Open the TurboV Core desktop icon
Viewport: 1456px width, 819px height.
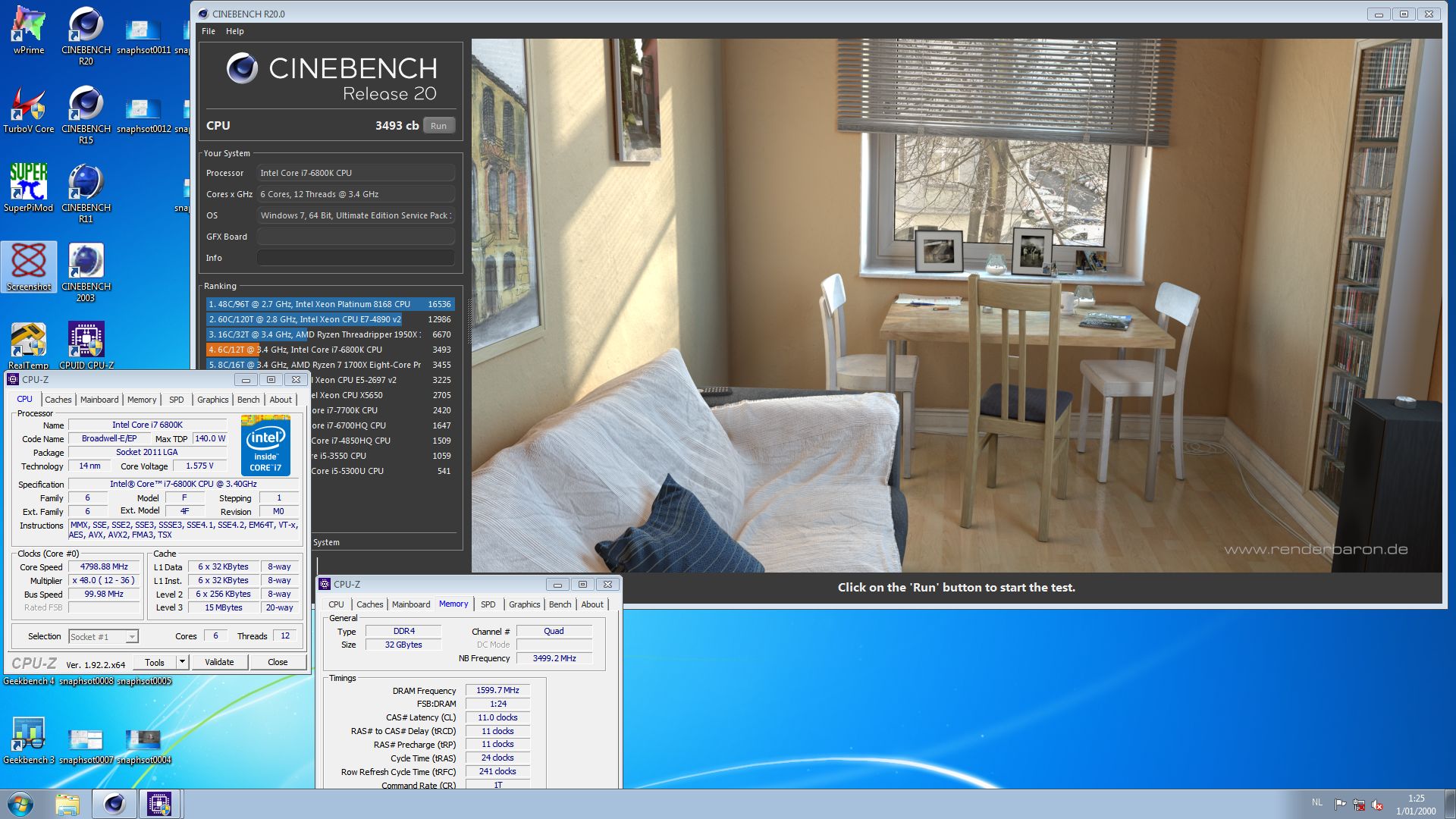[29, 110]
